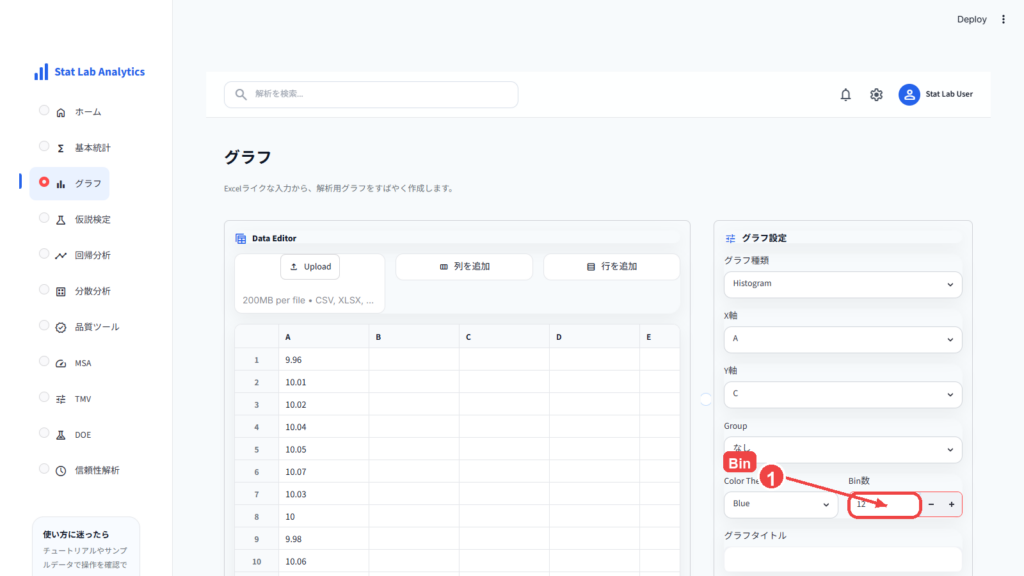Open the Group dropdown
This screenshot has height=576, width=1024.
(842, 449)
